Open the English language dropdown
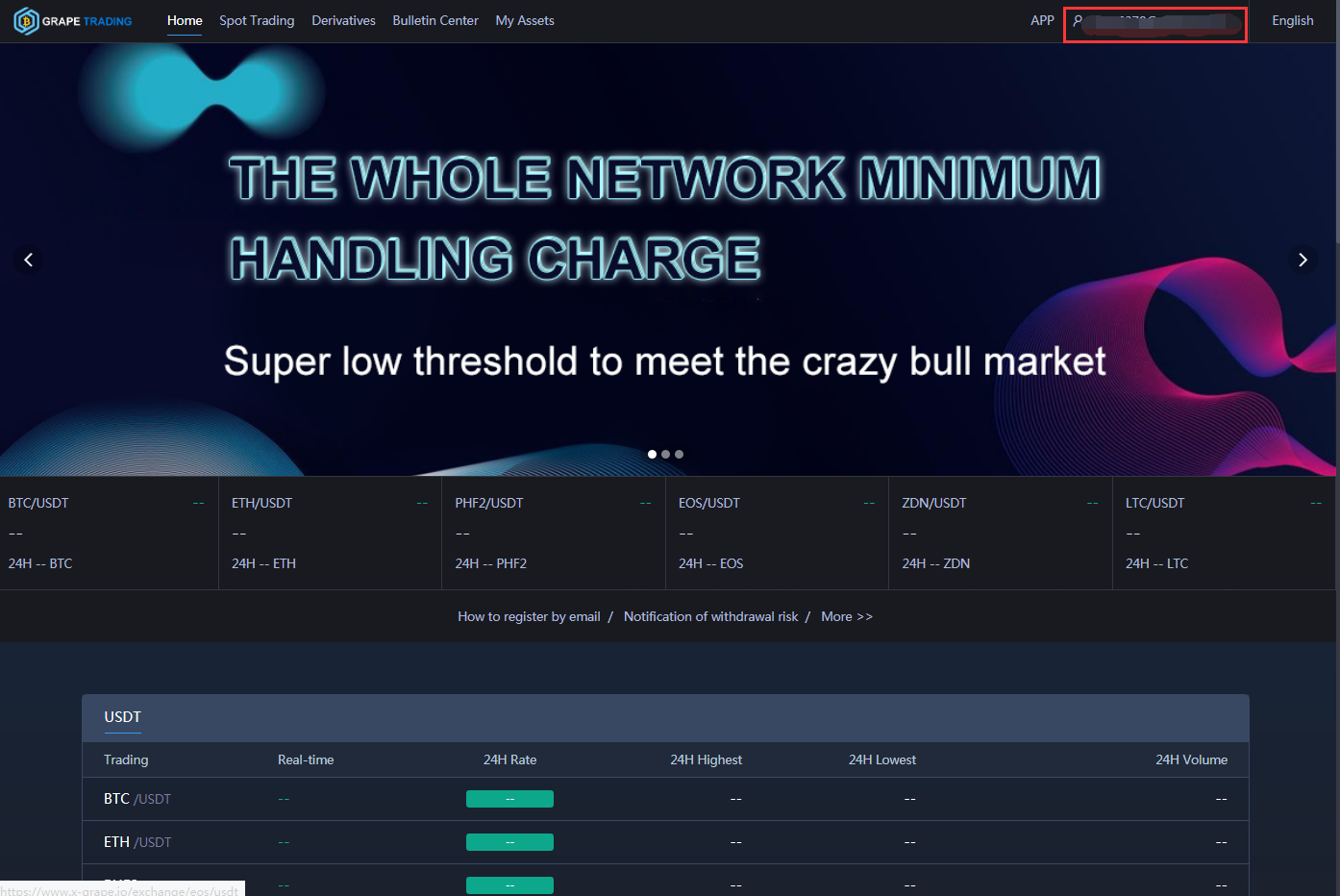 pos(1292,20)
